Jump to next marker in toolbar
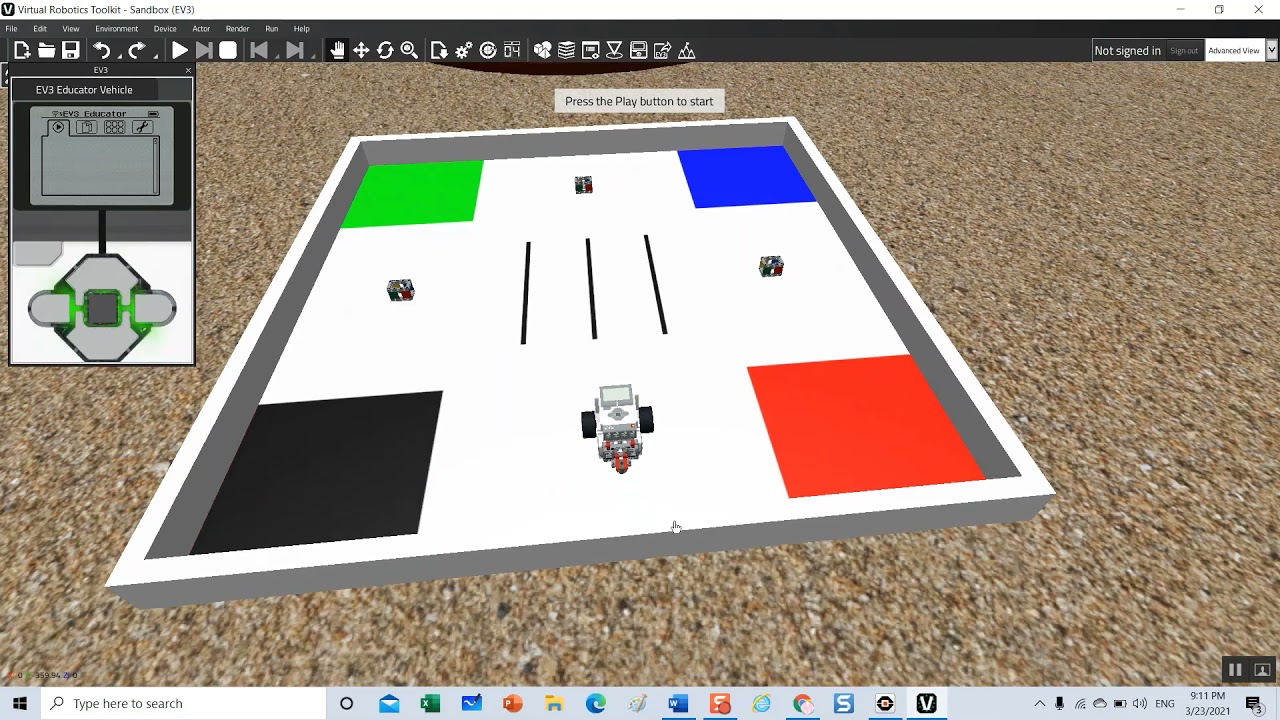The image size is (1280, 720). (x=294, y=50)
